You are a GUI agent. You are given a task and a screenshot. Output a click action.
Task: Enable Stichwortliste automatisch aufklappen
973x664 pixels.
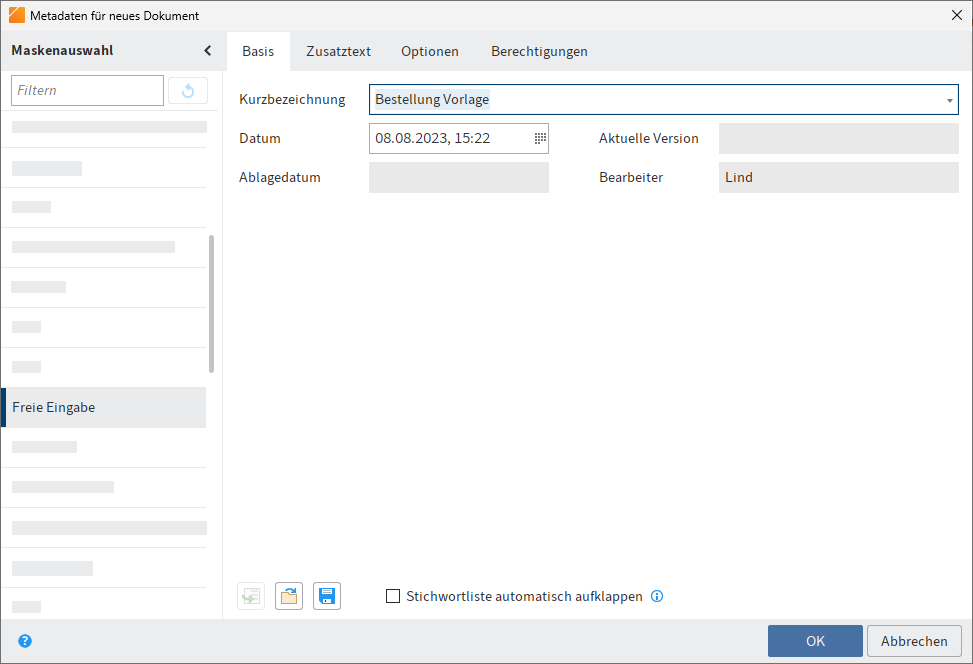click(x=393, y=595)
